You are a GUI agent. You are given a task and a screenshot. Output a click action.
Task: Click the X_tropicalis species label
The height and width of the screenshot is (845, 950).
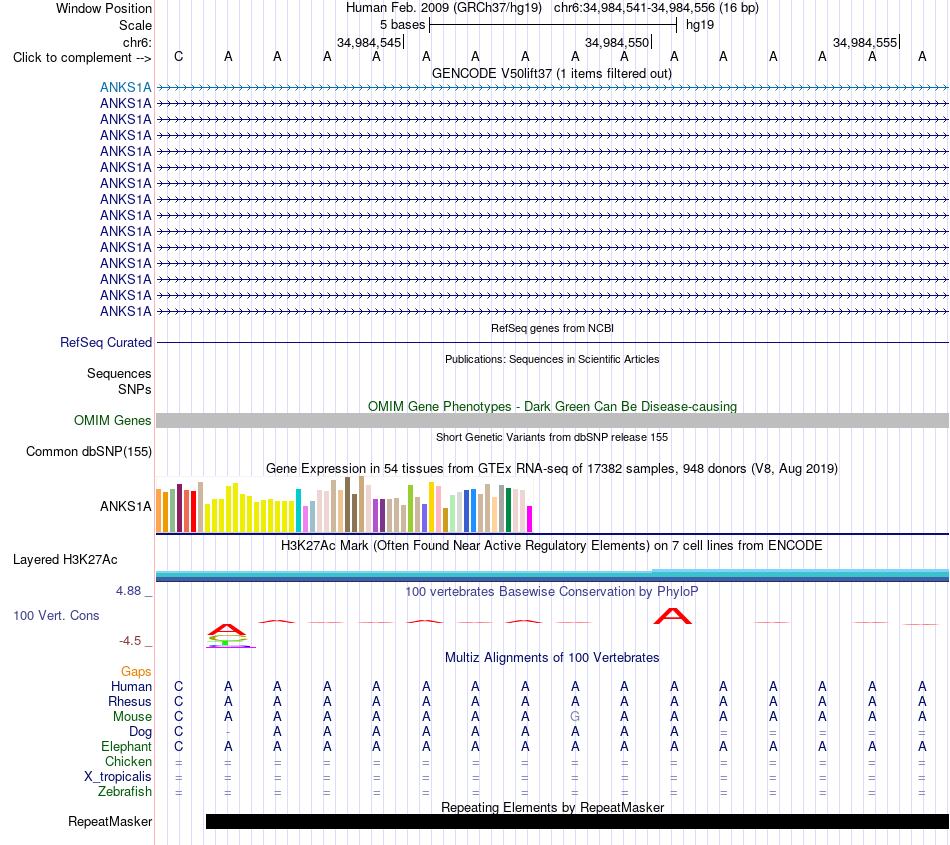(118, 777)
